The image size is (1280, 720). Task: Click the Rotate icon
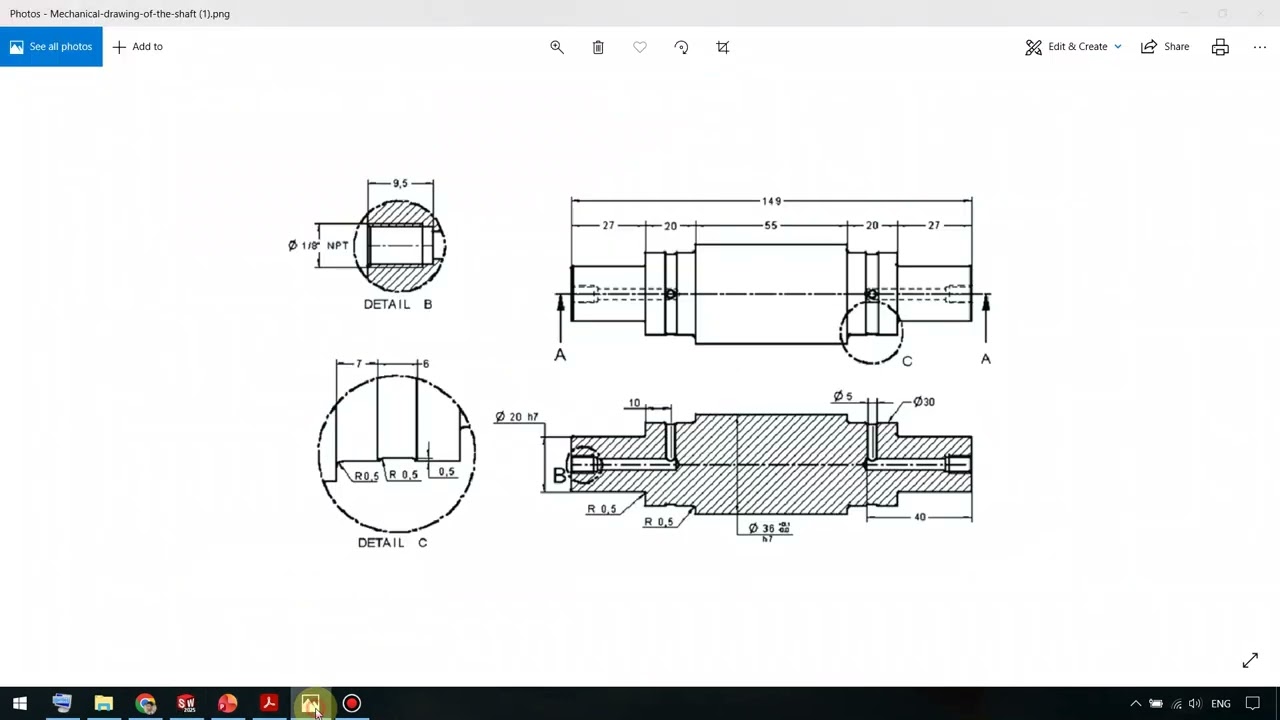pos(681,47)
